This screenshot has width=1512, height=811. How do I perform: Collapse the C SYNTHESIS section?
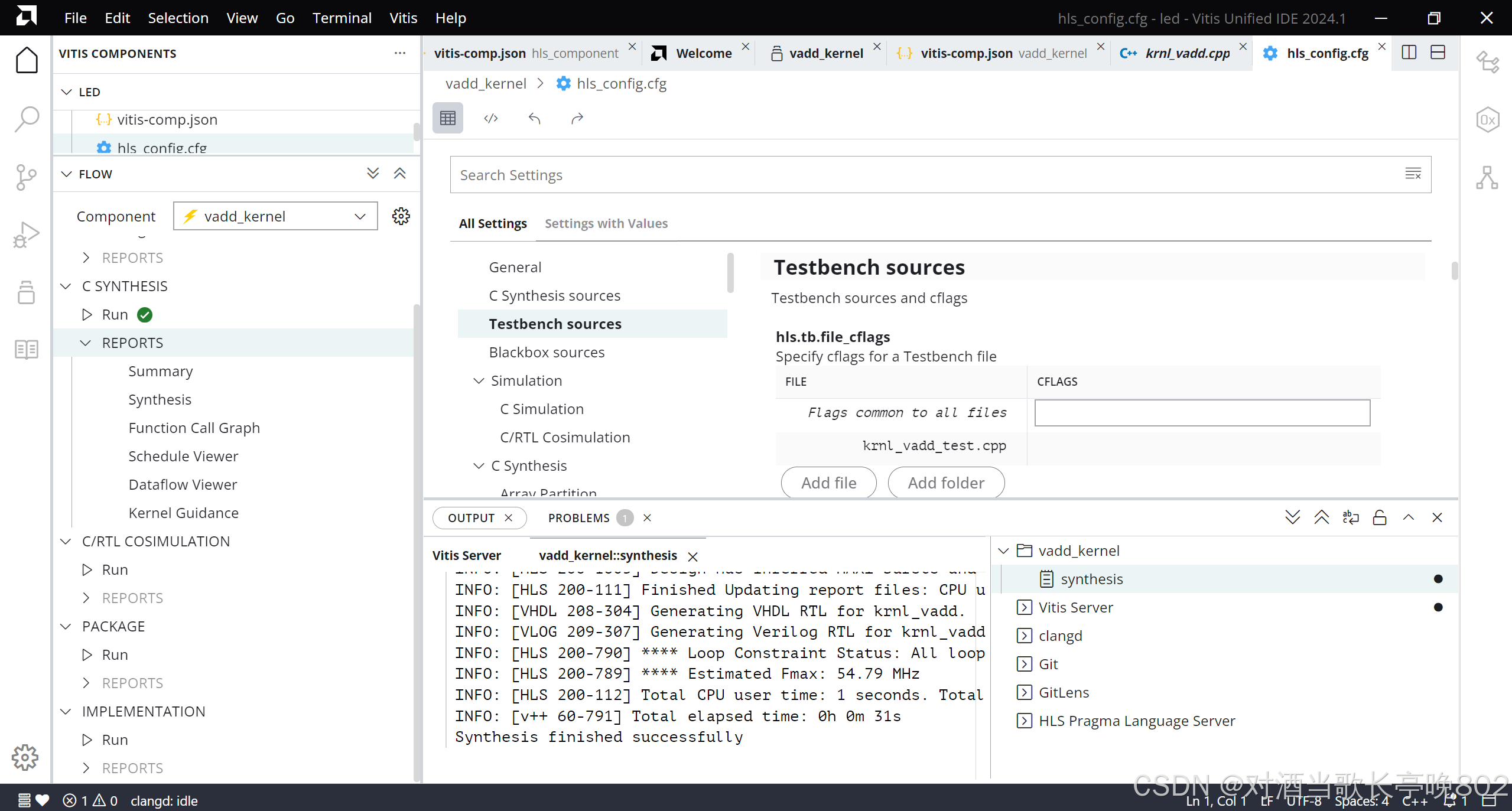tap(66, 286)
